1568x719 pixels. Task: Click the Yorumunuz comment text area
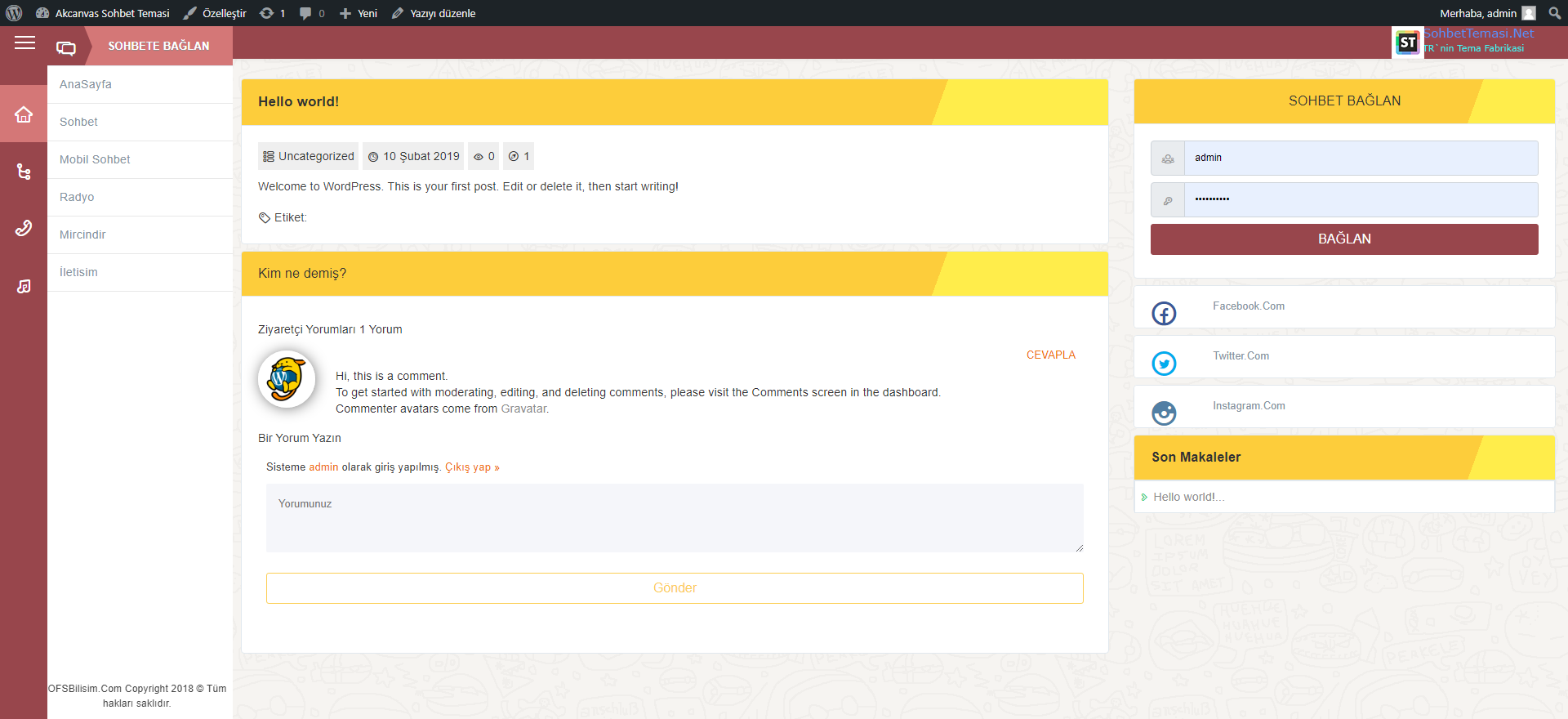coord(675,518)
